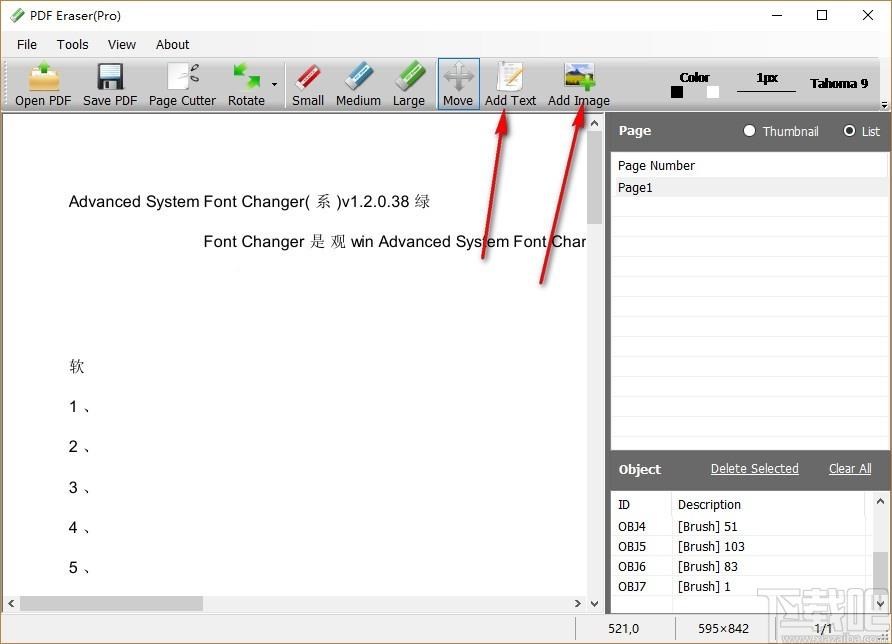Switch page panel to List view

(861, 131)
